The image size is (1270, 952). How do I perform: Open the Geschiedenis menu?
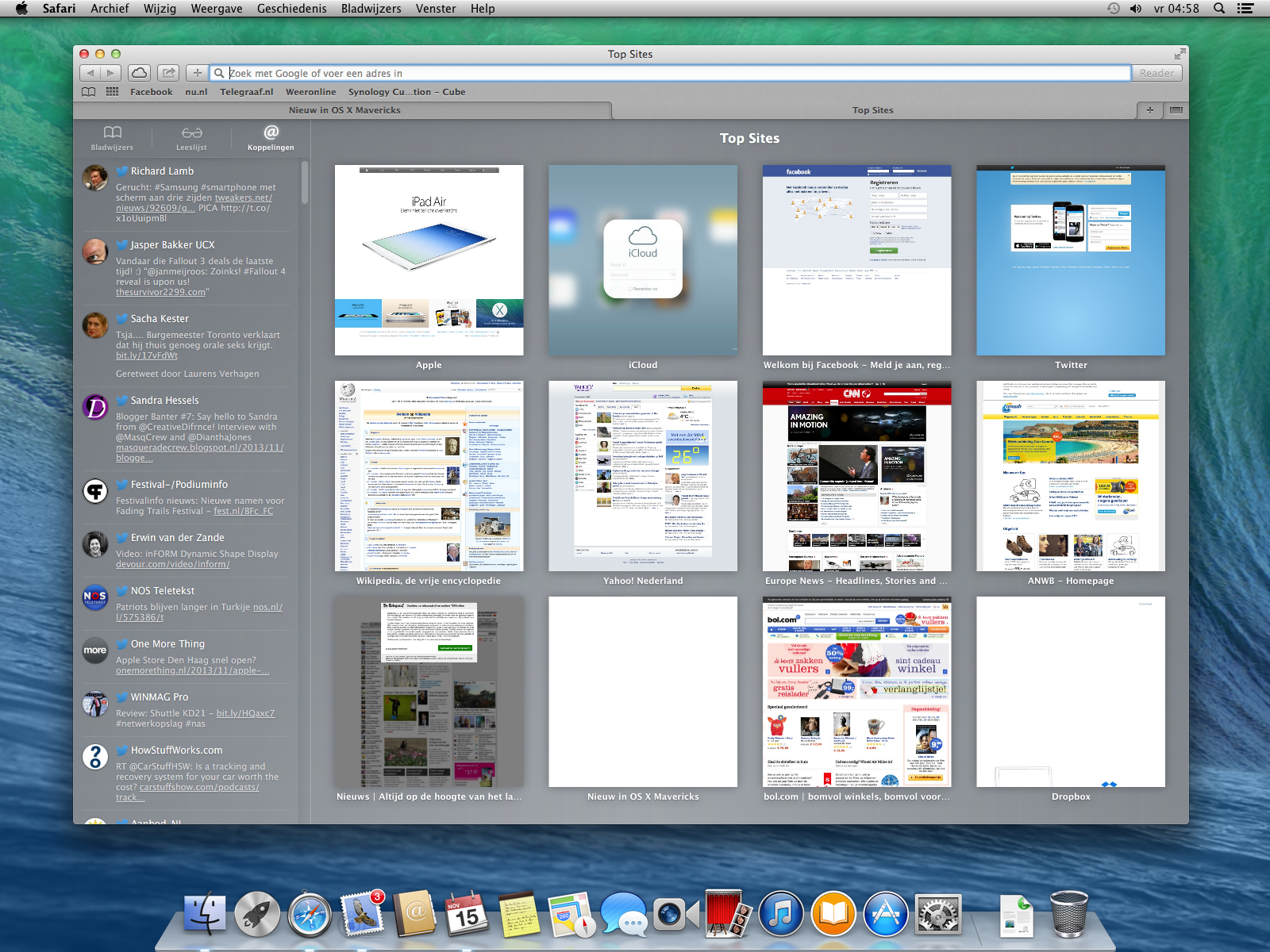[291, 9]
